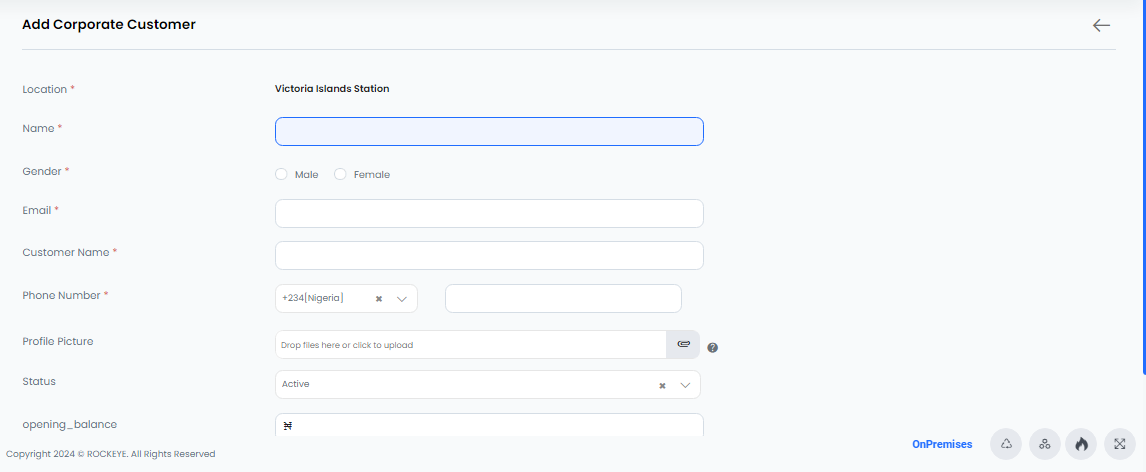Click the flame icon button

coord(1082,444)
